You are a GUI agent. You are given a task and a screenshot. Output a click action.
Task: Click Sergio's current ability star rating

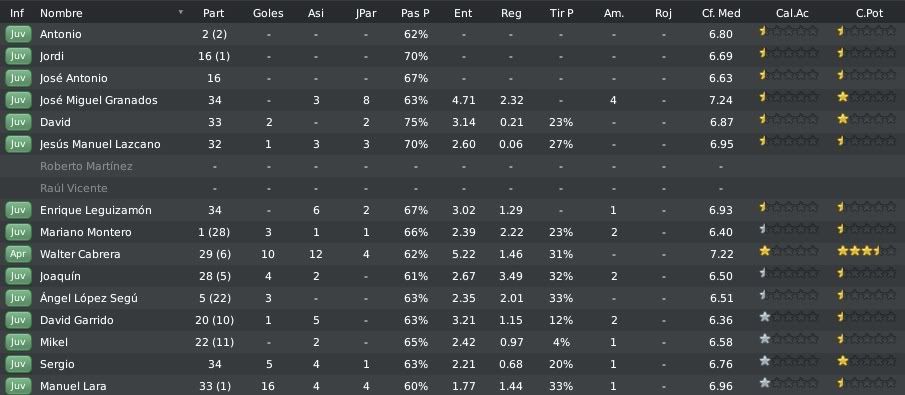pyautogui.click(x=788, y=362)
